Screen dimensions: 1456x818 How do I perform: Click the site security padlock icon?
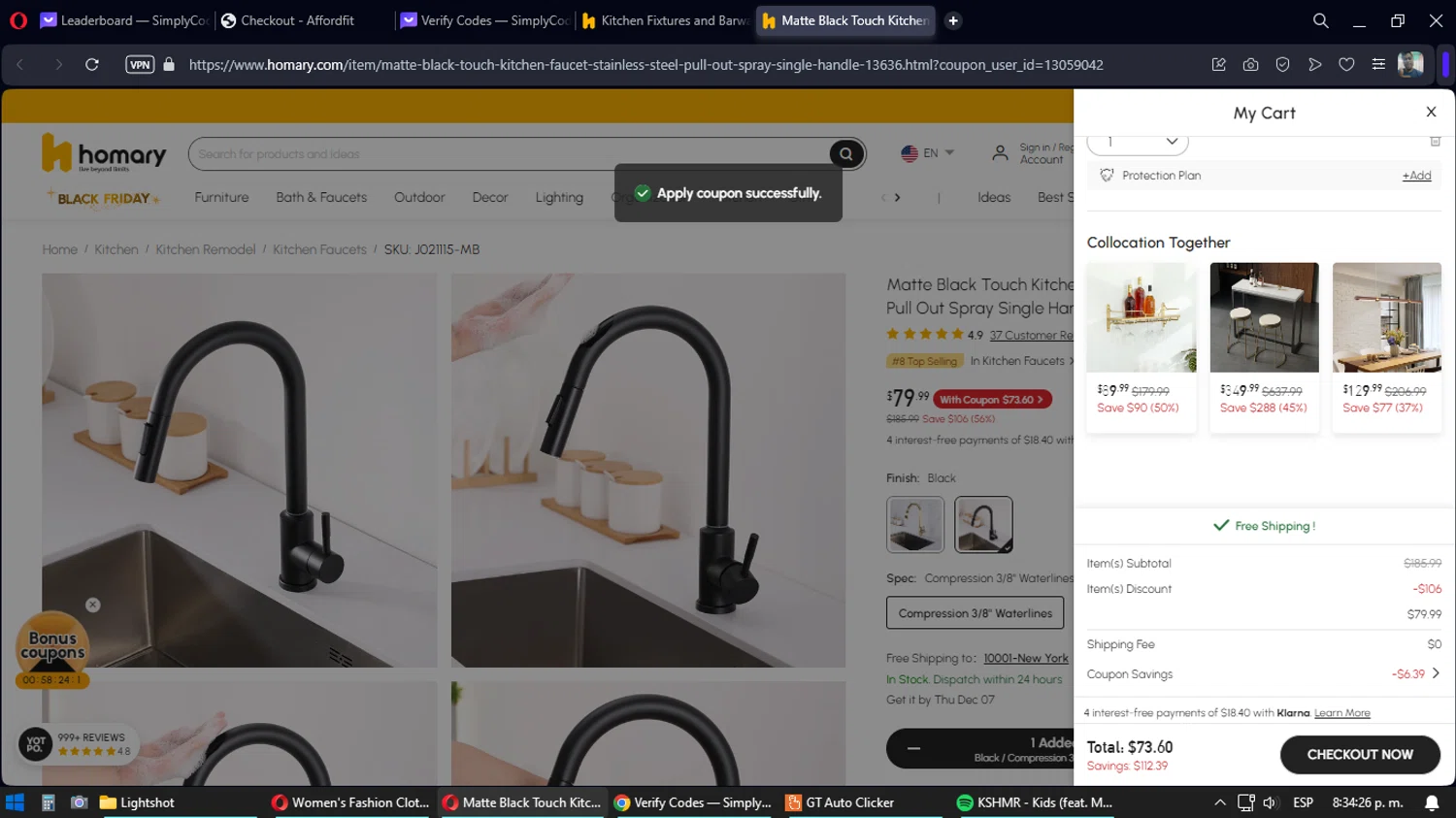click(169, 65)
